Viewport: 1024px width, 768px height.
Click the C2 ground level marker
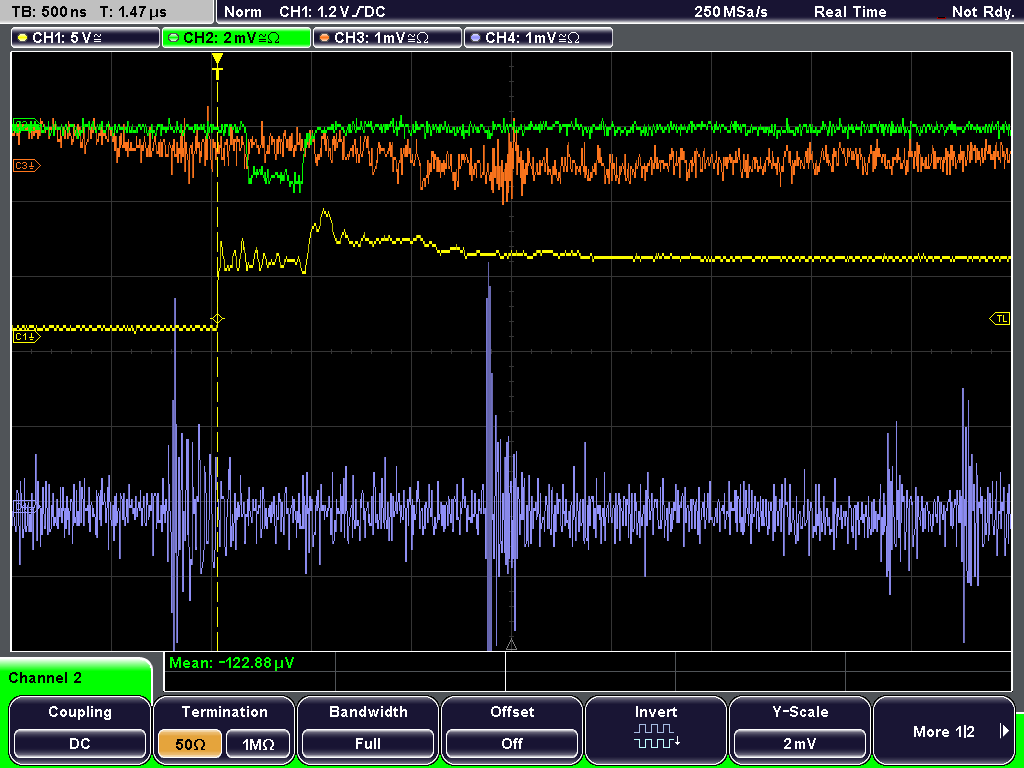tap(26, 124)
